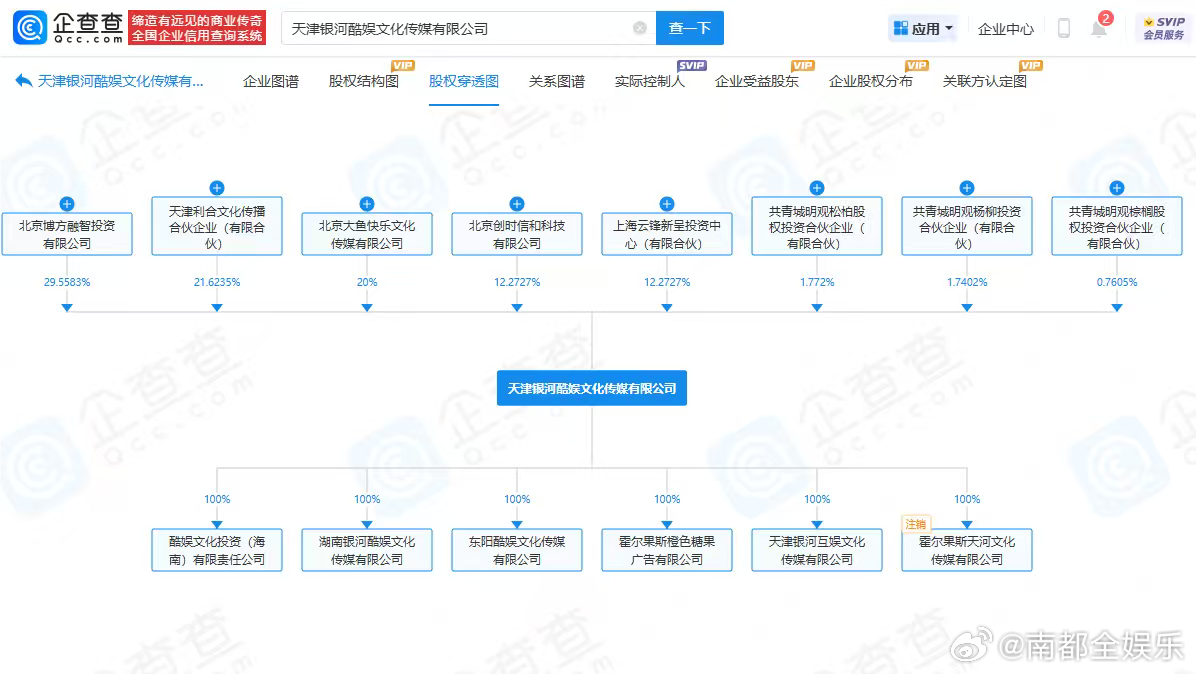
Task: Click the company name breadcrumb link
Action: pos(121,81)
